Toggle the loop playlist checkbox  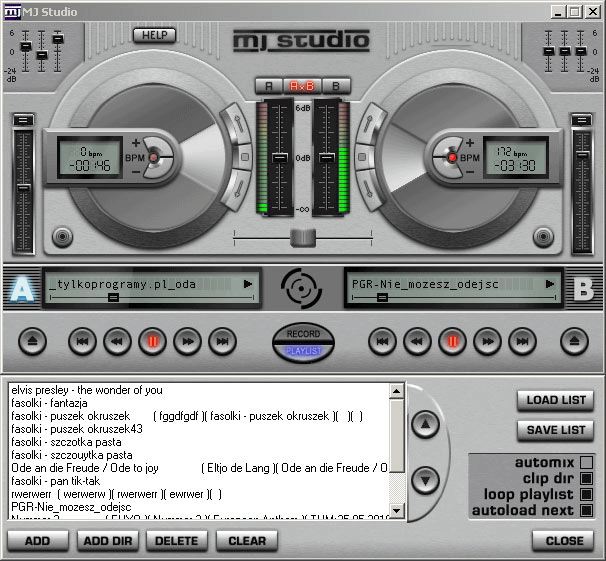click(x=586, y=494)
